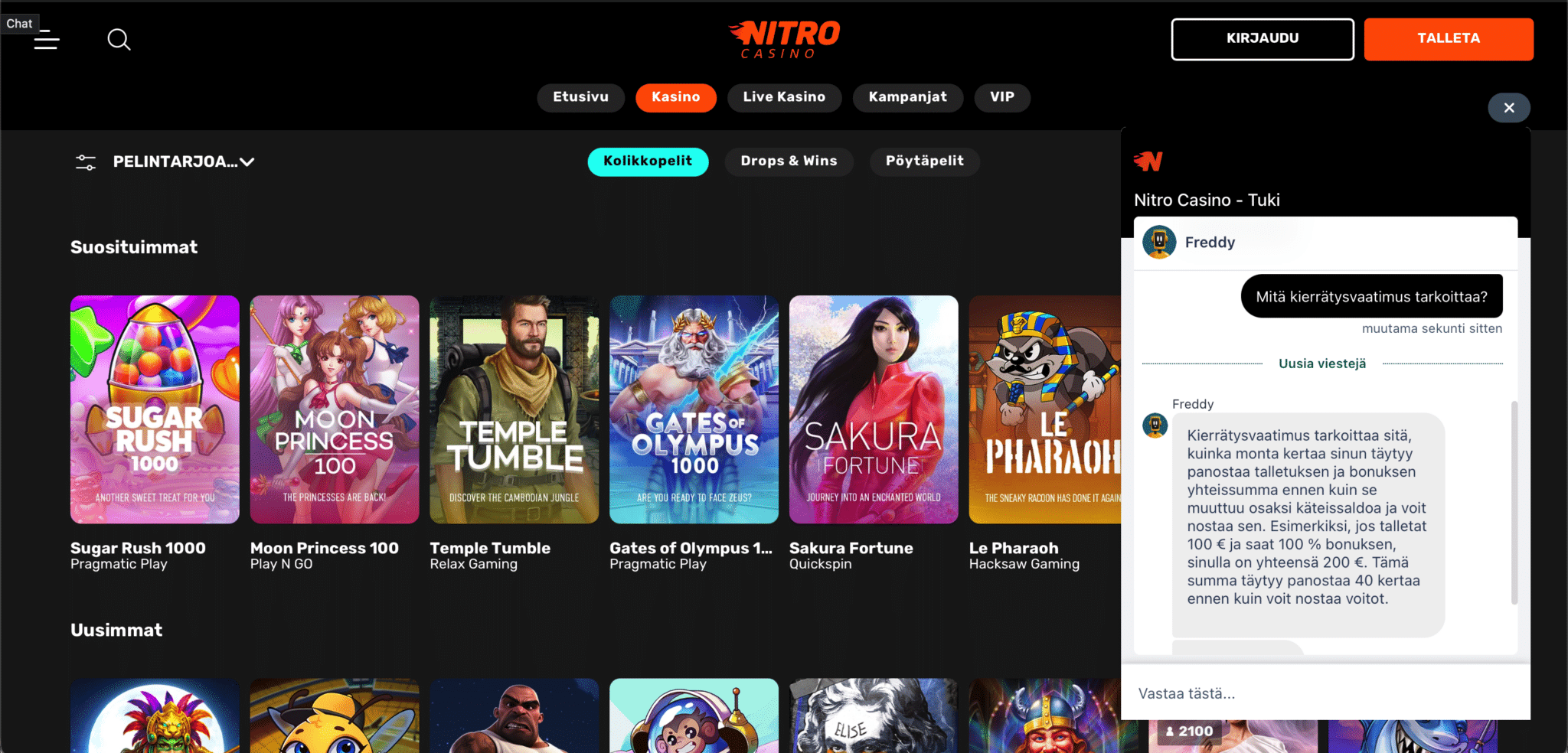Click the Nitro Casino logo
The width and height of the screenshot is (1568, 753).
click(x=784, y=39)
